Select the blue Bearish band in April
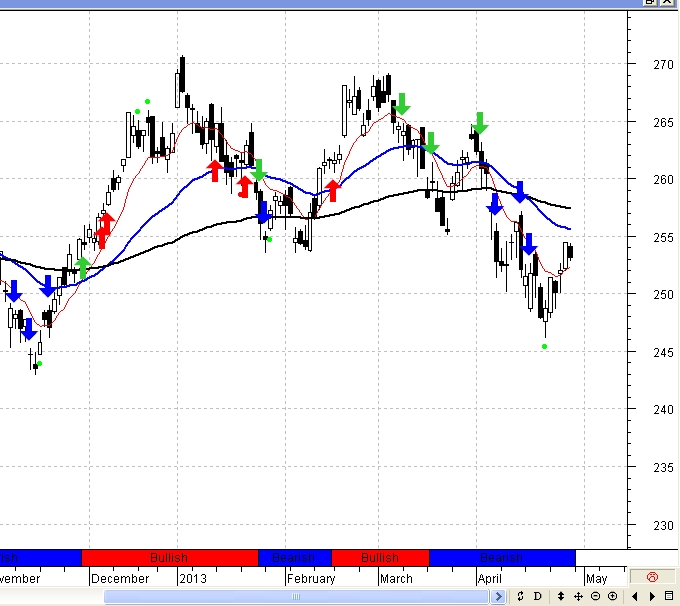Image resolution: width=680 pixels, height=606 pixels. click(x=501, y=558)
